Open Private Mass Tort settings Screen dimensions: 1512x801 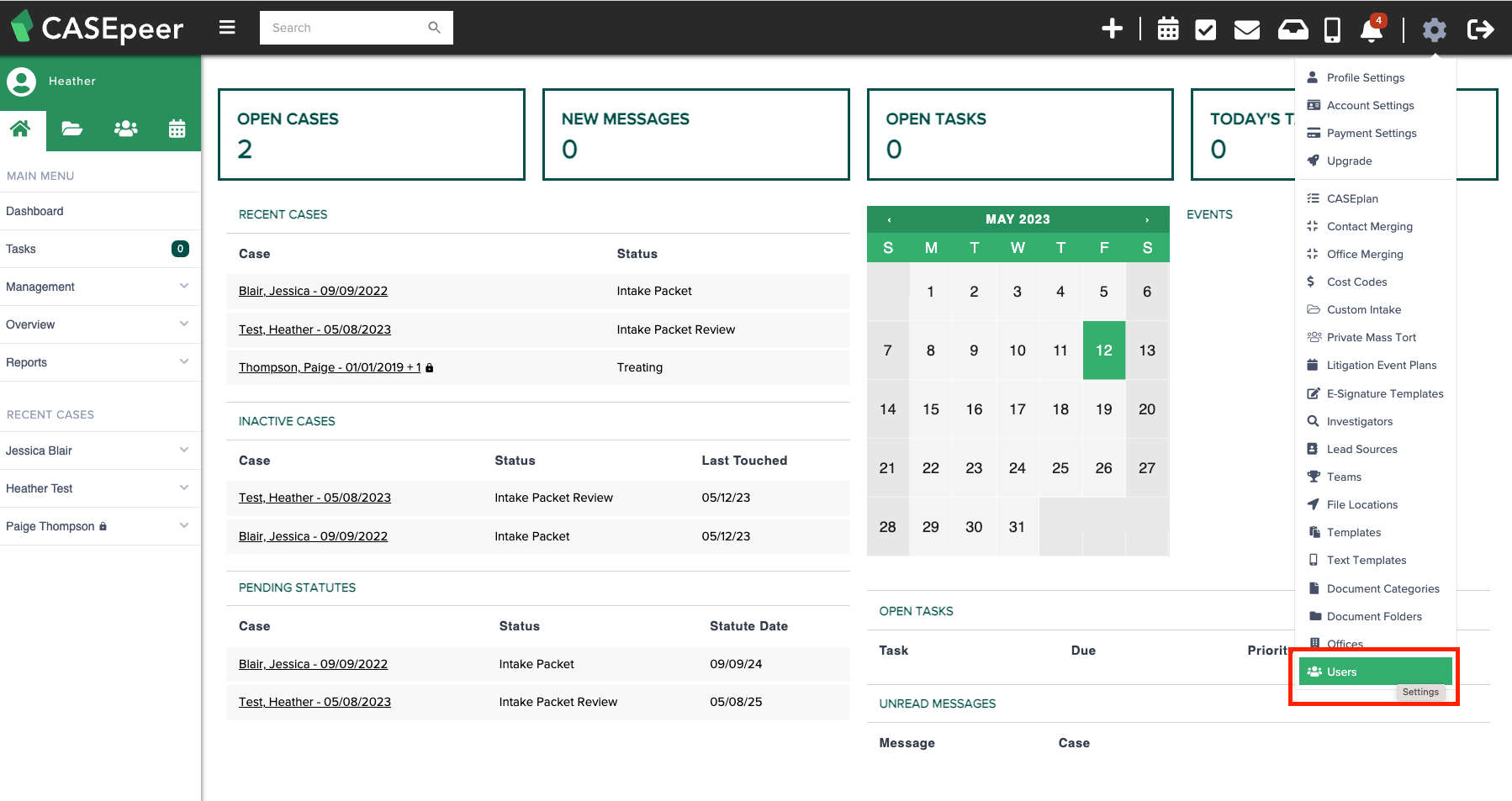point(1376,337)
